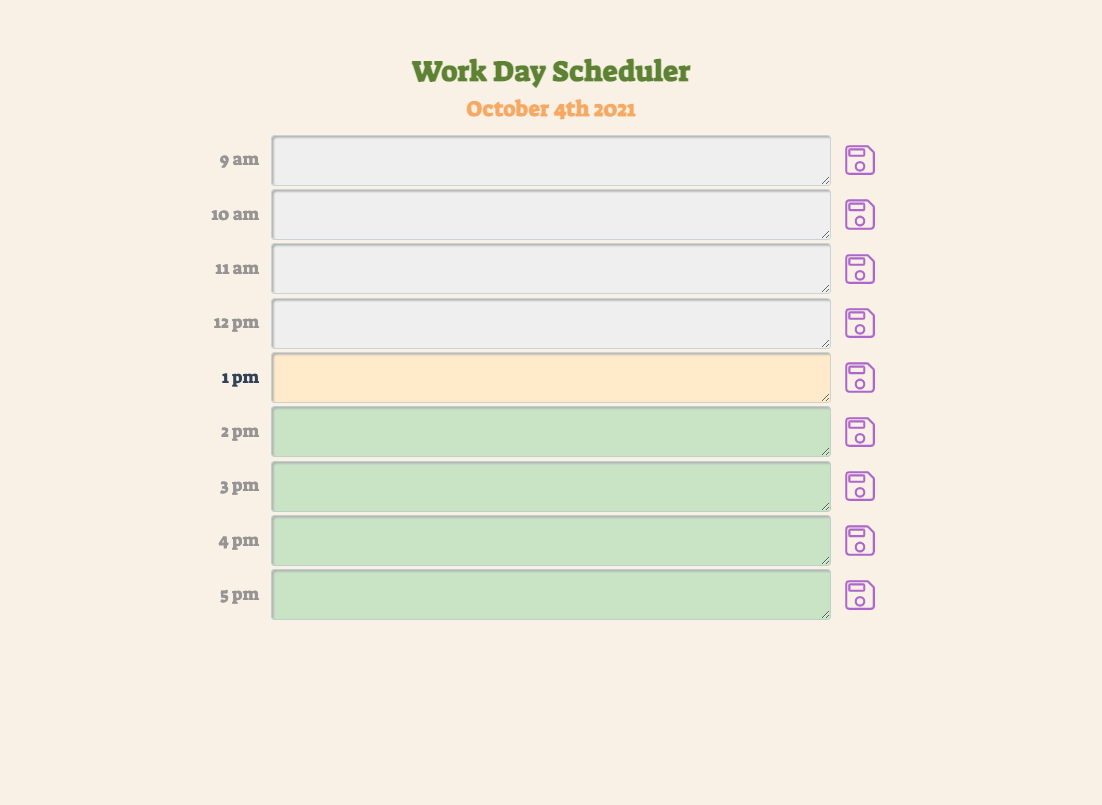The image size is (1102, 805).
Task: Click the October 4th 2021 date text
Action: click(x=551, y=109)
